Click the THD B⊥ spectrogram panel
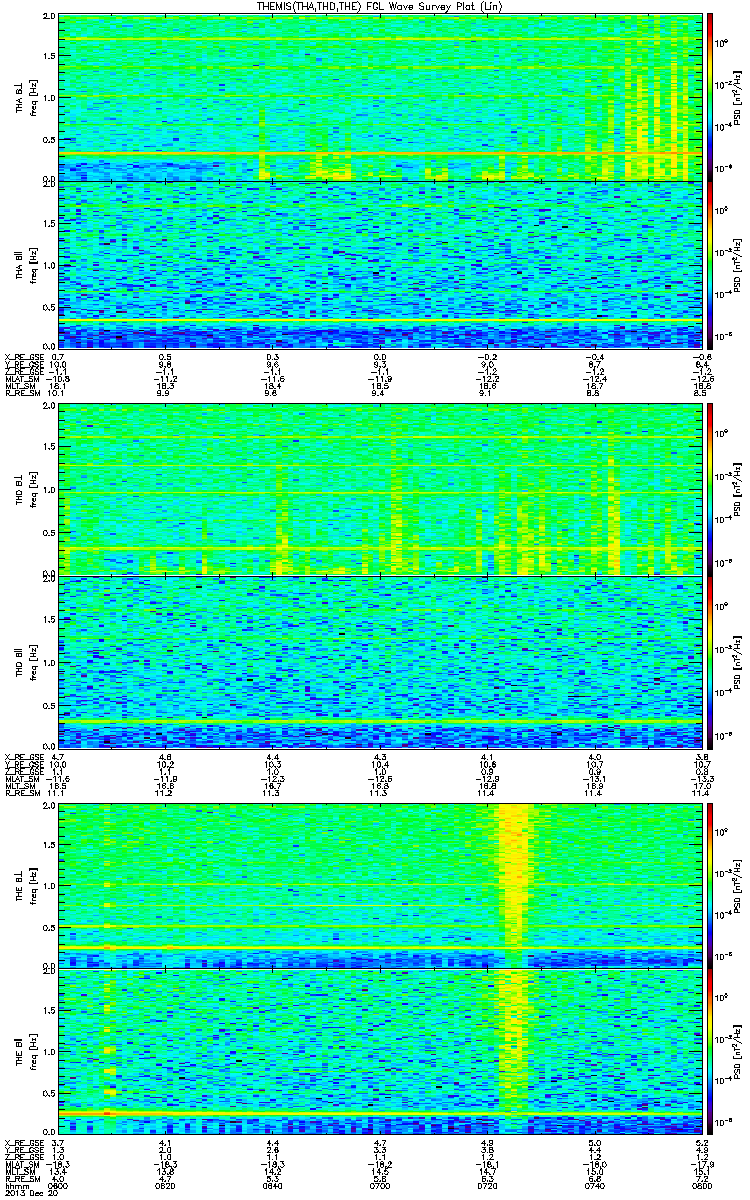Viewport: 750px width, 1200px height. pos(379,490)
